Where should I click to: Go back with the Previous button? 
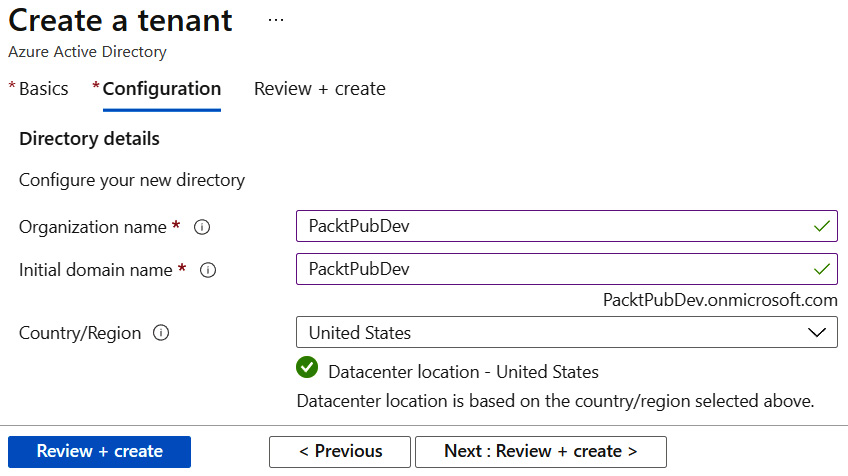click(x=340, y=452)
